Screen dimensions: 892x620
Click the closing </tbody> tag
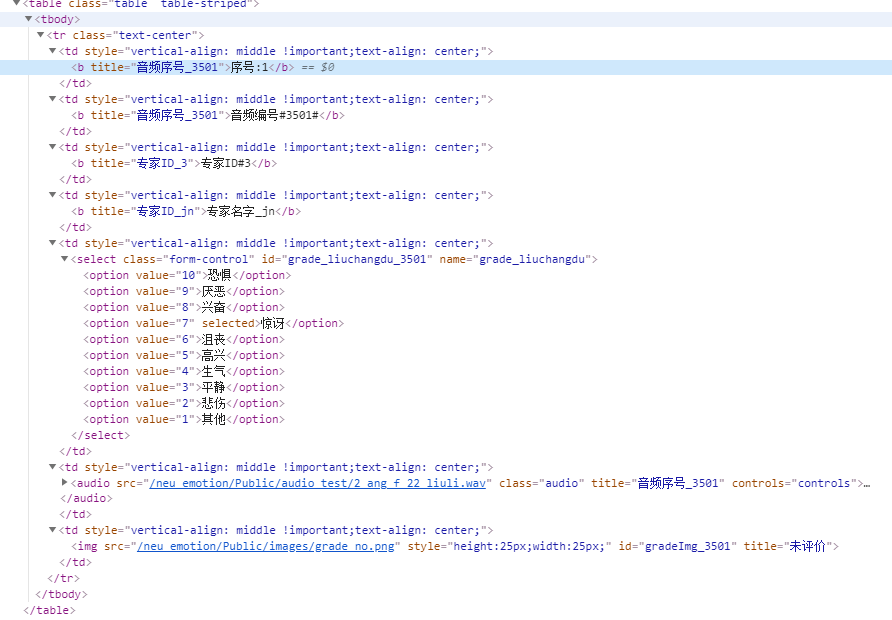click(61, 594)
